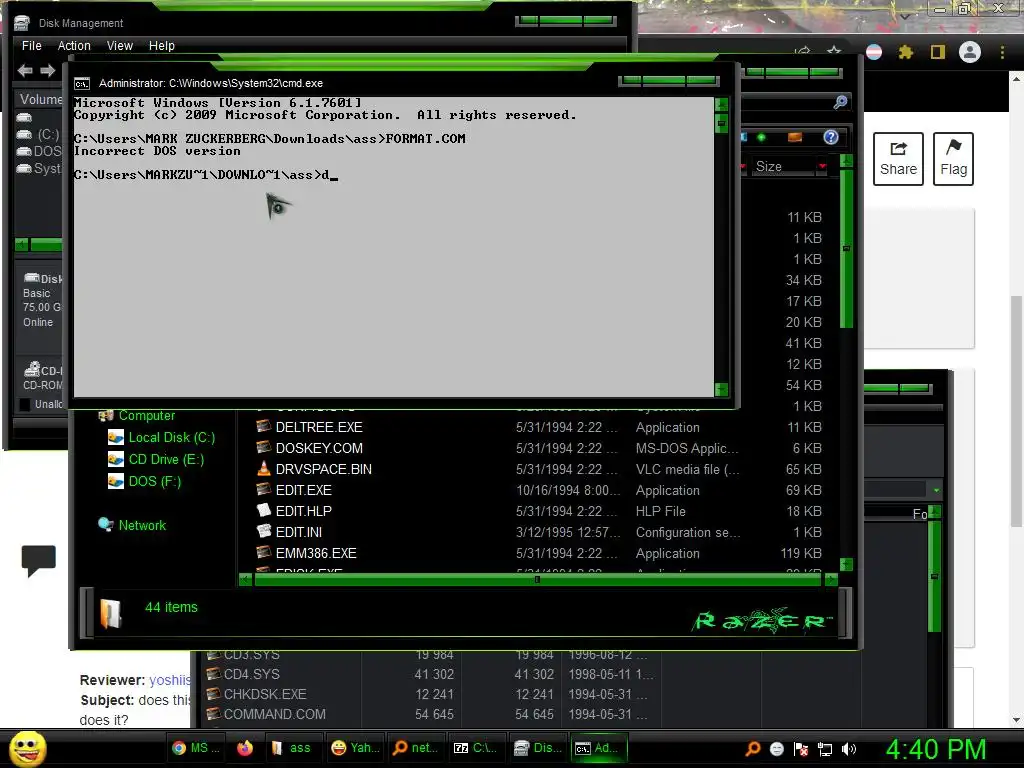Select CD Drive (E:) in navigation pane
This screenshot has width=1024, height=768.
166,459
